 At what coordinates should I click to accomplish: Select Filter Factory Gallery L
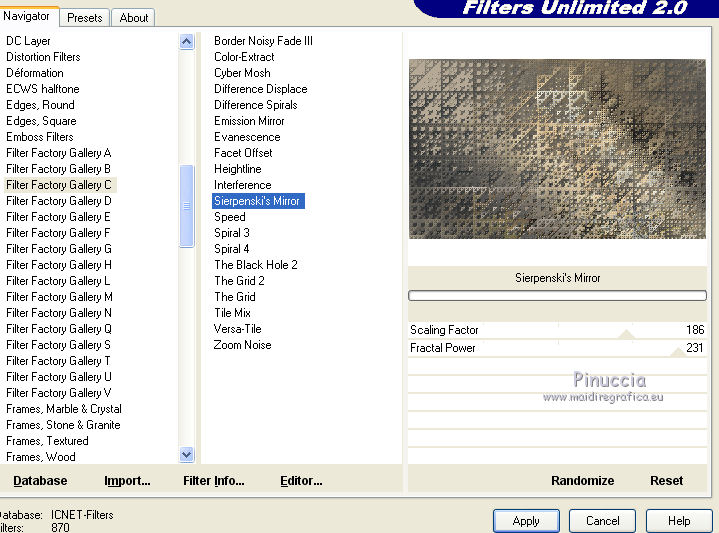click(x=58, y=281)
